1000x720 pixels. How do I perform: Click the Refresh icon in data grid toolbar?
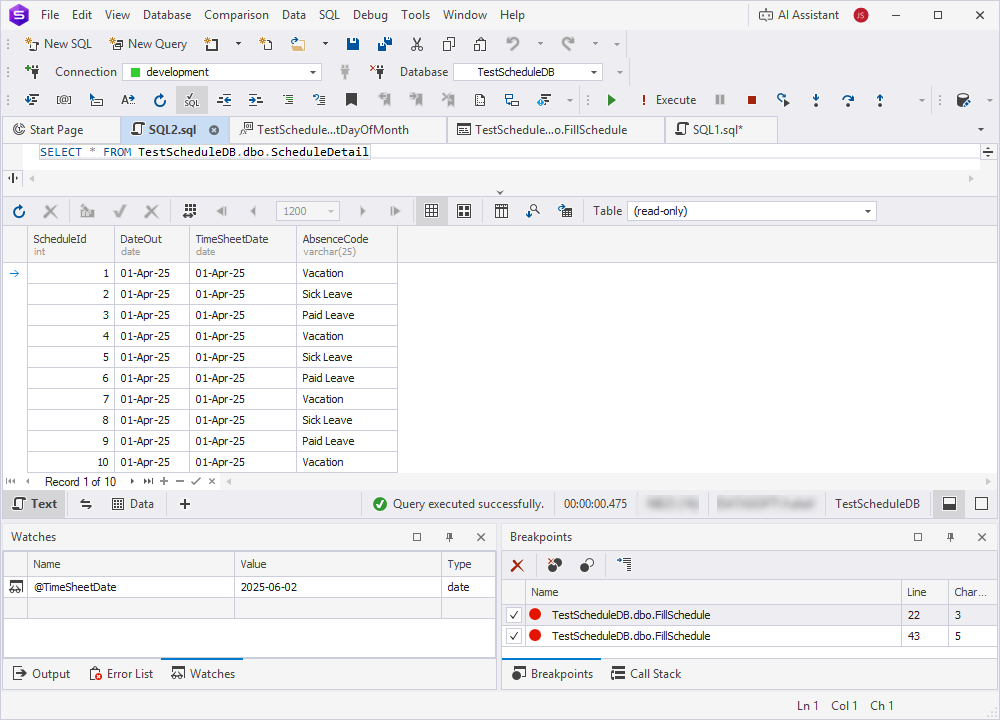(x=19, y=211)
